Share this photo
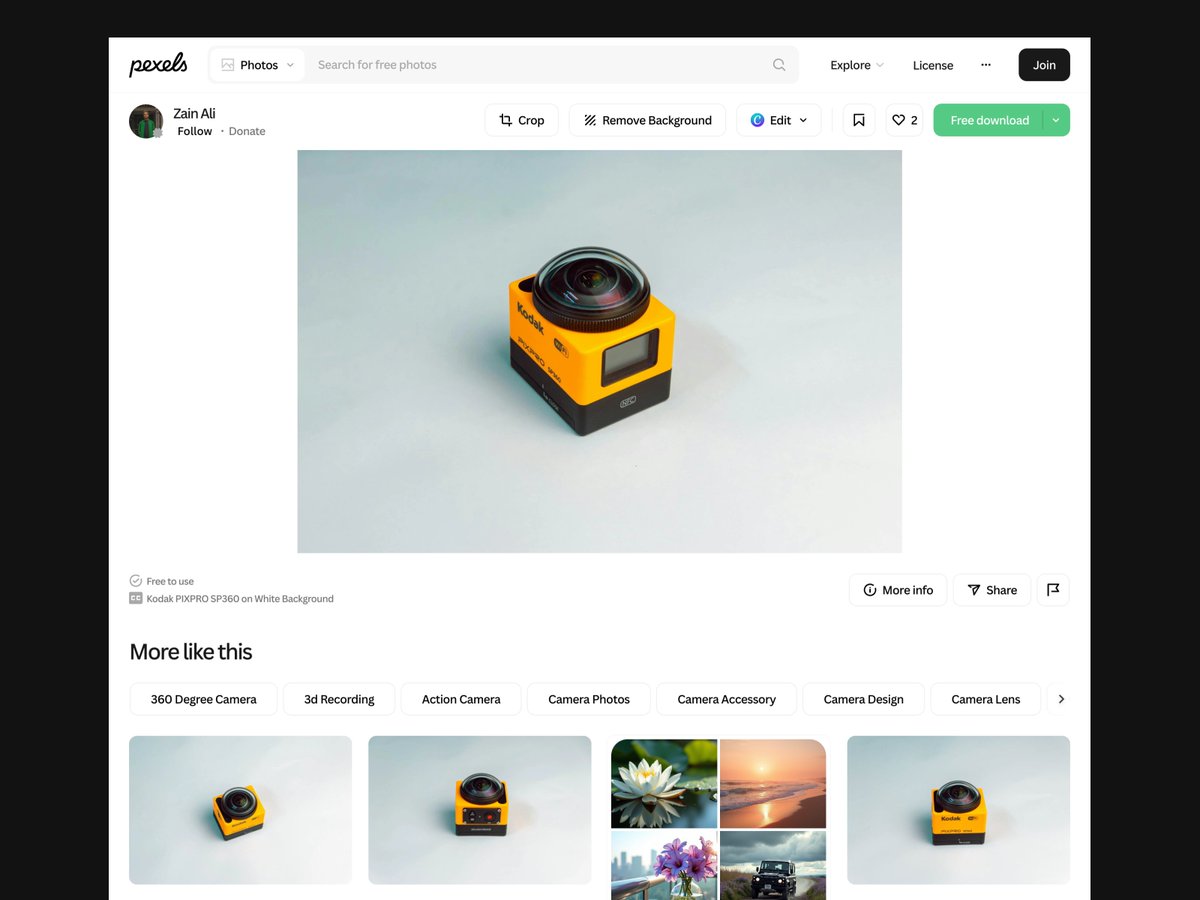 pos(991,590)
